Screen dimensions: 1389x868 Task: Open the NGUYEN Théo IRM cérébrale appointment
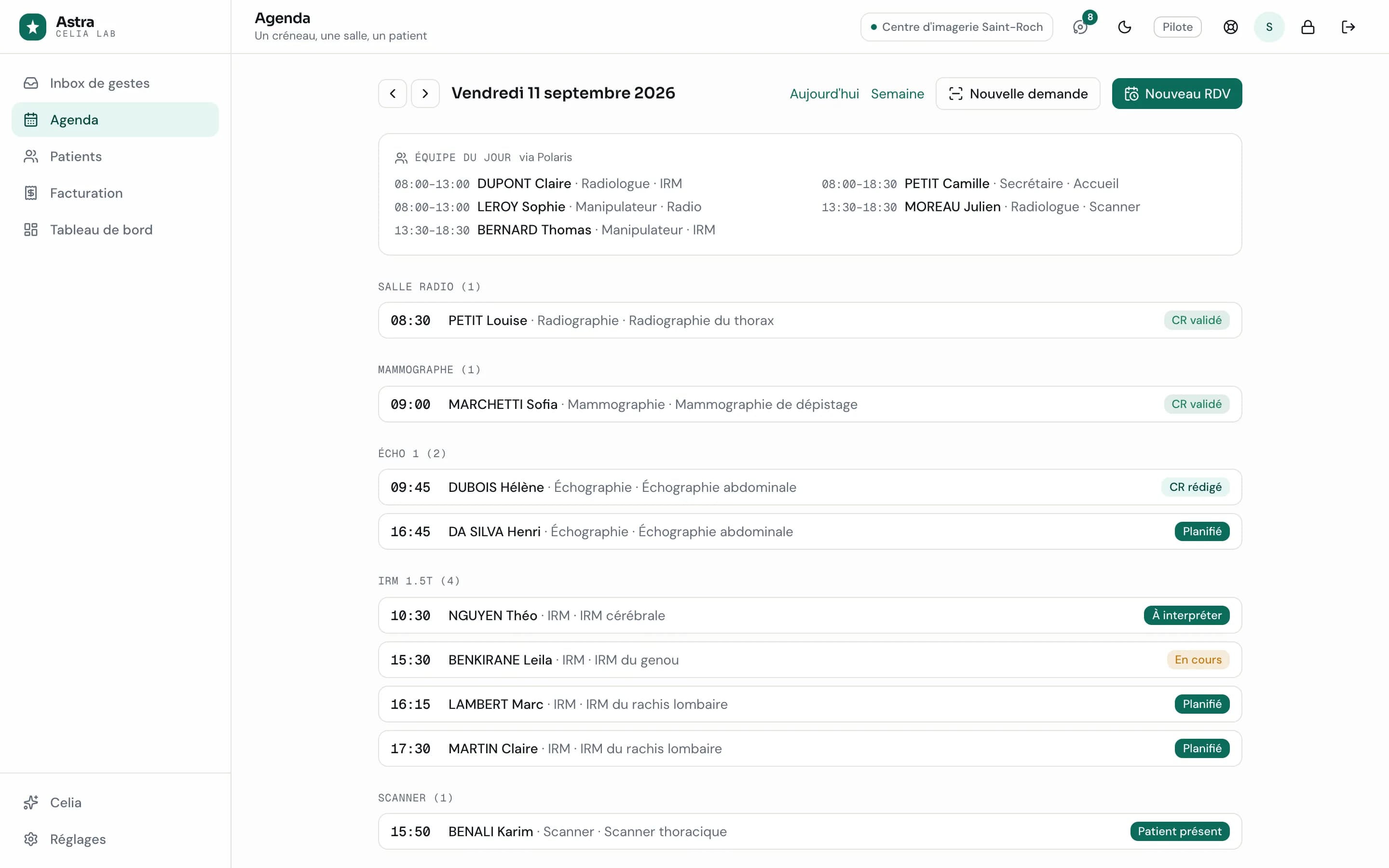click(x=810, y=615)
